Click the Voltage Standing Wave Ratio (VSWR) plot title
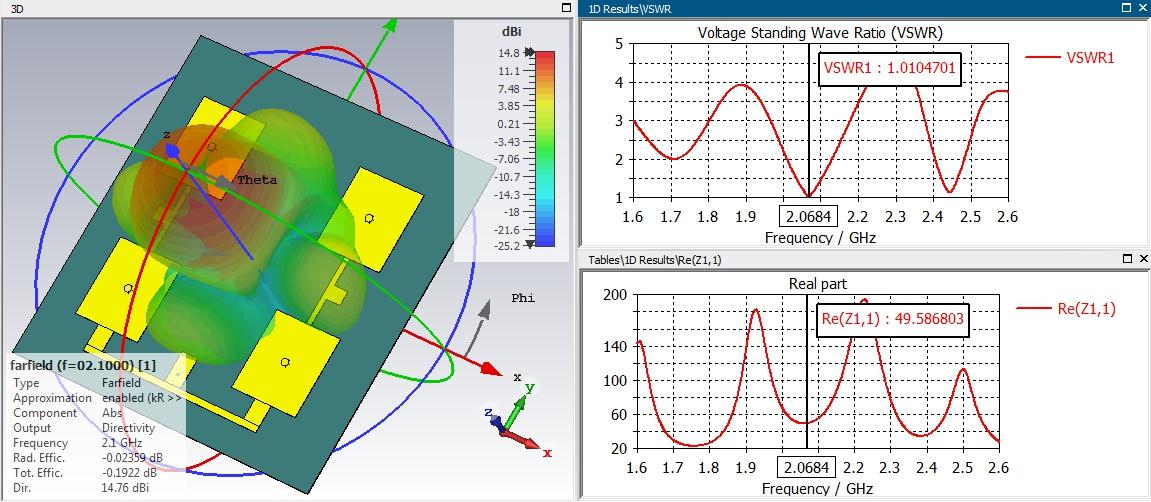This screenshot has height=502, width=1151. (820, 33)
